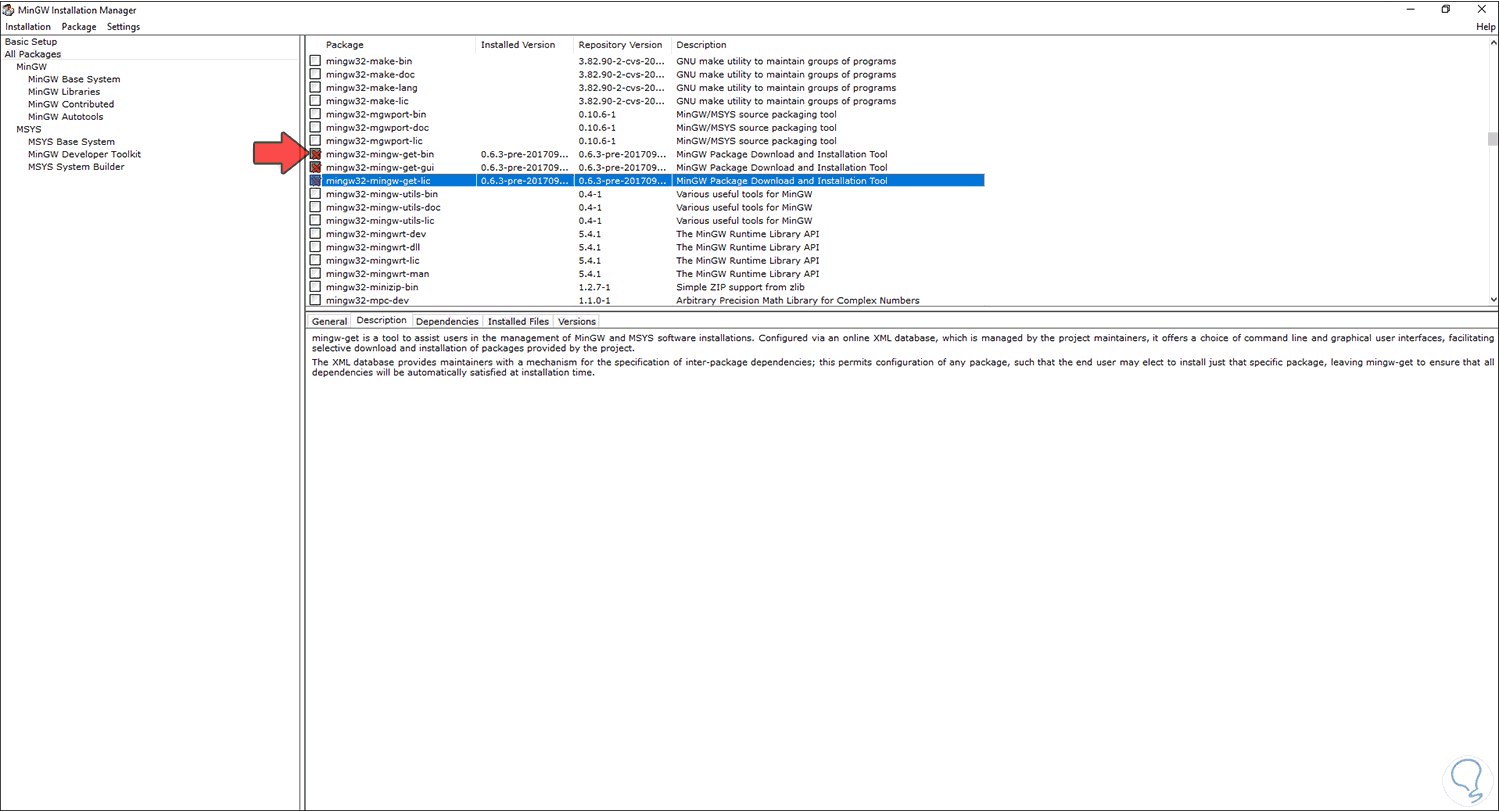Toggle checkbox for mingw32-mgwport-bin
This screenshot has width=1500, height=812.
[315, 114]
